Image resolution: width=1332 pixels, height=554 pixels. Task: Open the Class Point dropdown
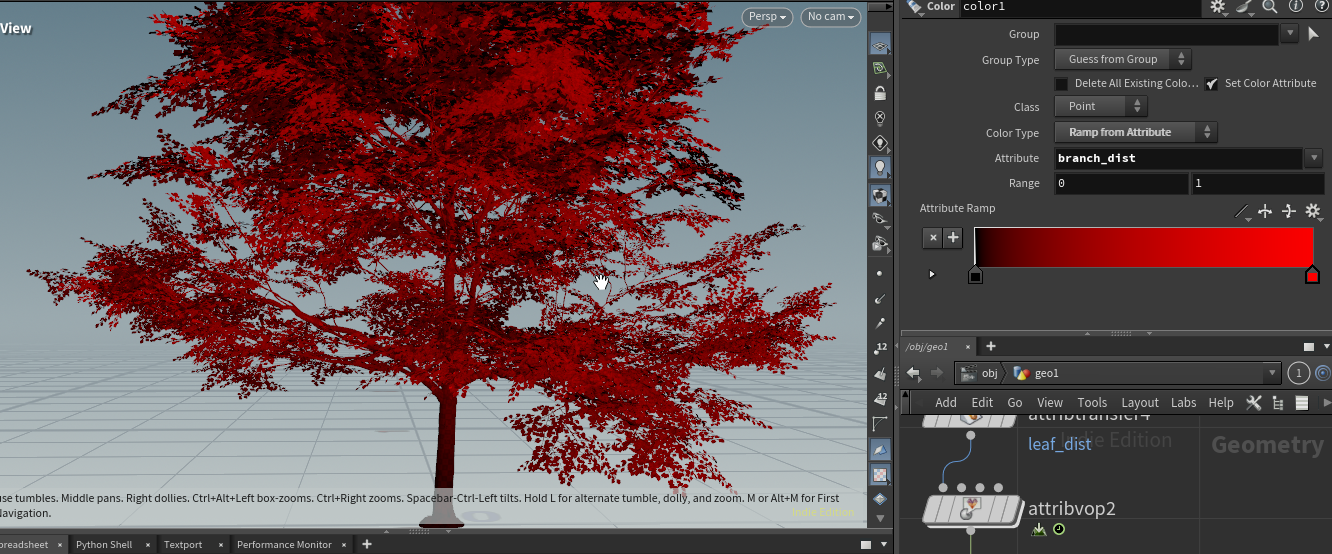pyautogui.click(x=1100, y=106)
